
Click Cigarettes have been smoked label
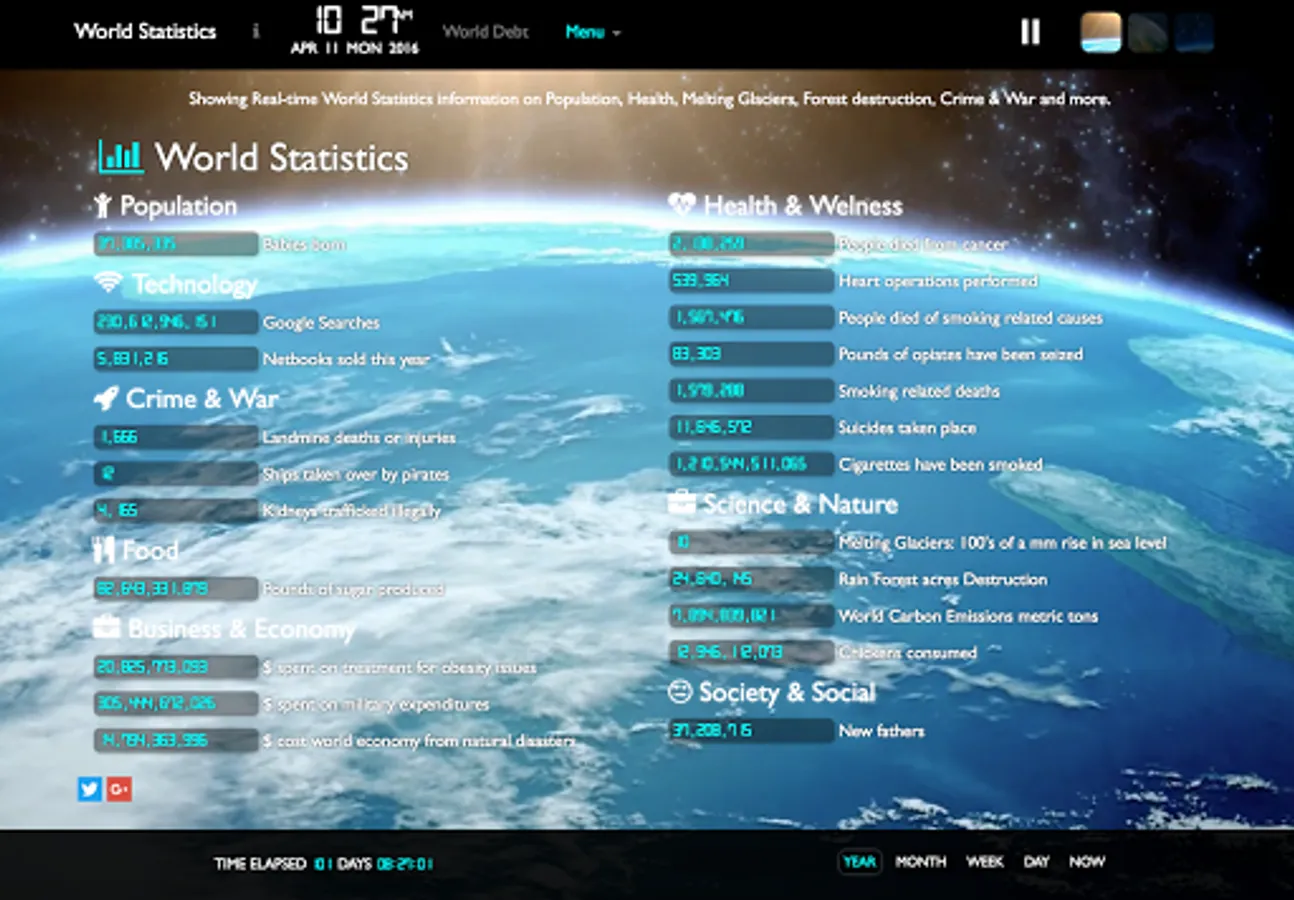point(940,464)
